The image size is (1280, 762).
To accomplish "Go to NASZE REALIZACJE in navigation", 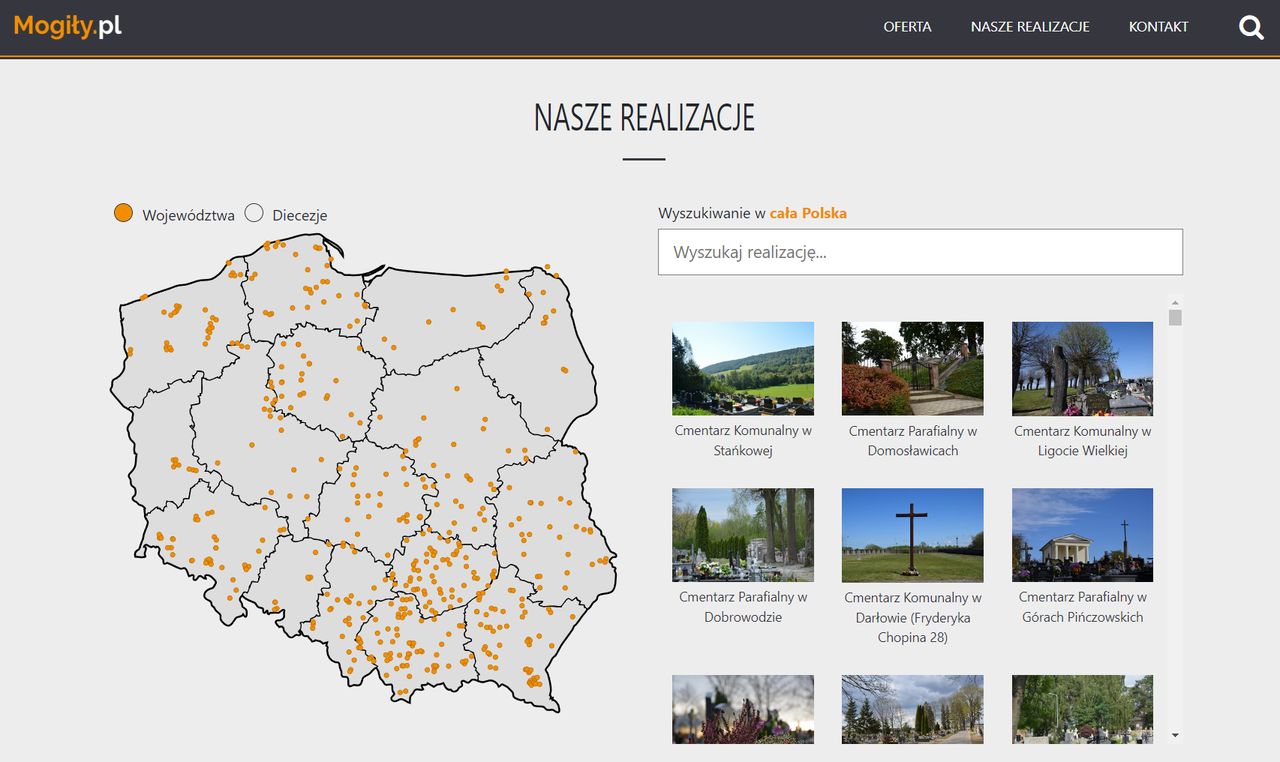I will tap(1029, 27).
